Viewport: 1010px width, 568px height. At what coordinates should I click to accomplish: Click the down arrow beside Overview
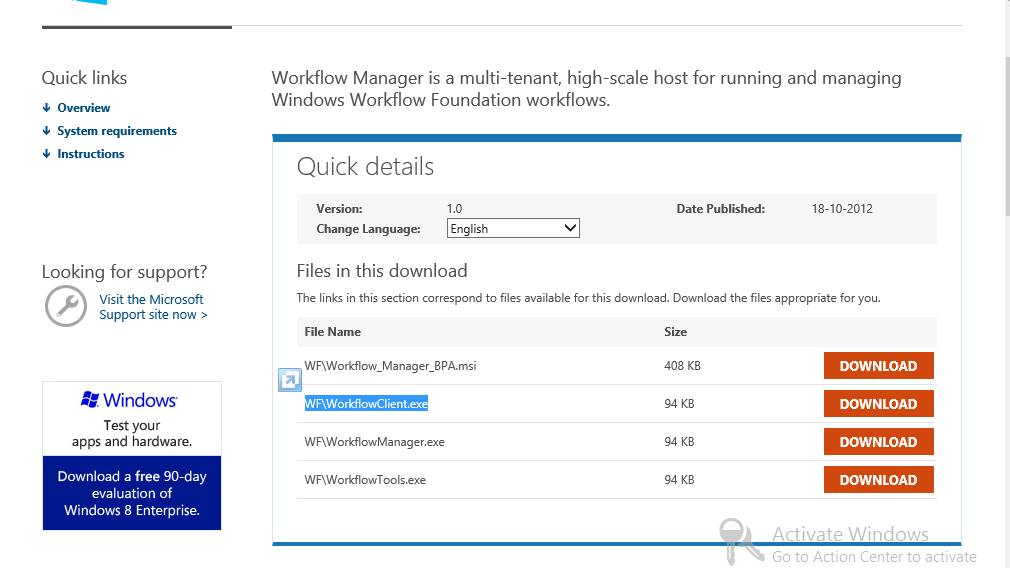pos(46,108)
